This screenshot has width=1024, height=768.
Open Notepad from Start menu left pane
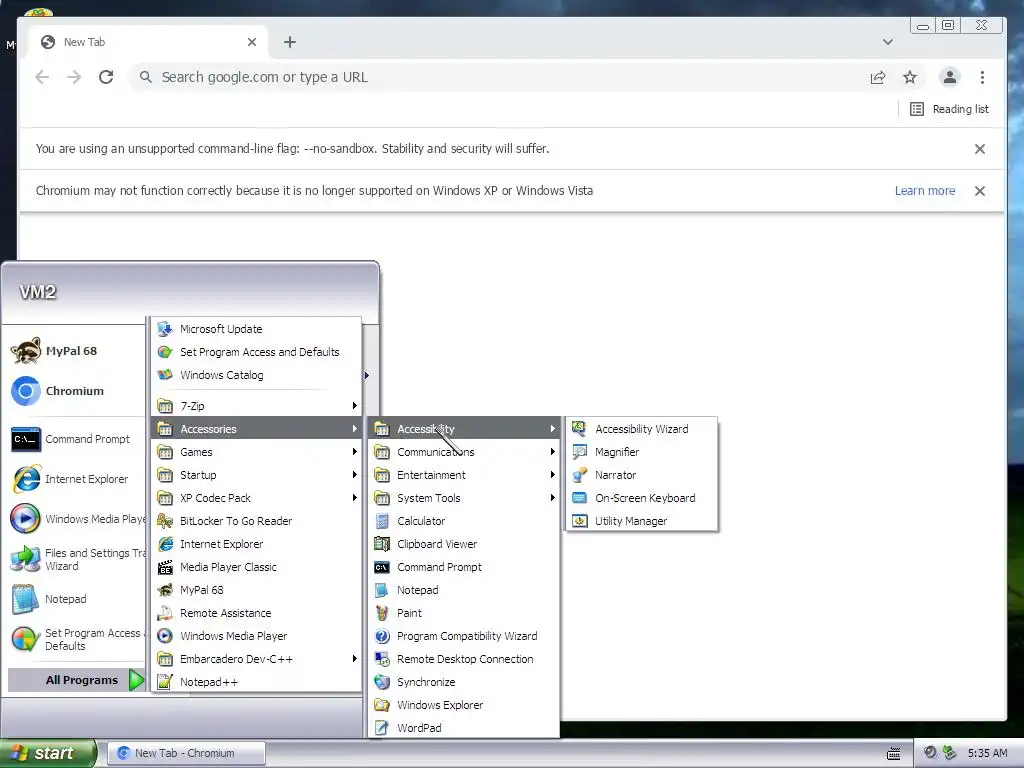[75, 599]
